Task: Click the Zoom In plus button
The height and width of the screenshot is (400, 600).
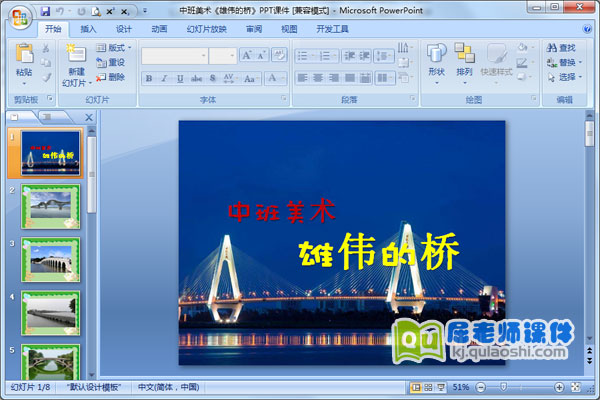Action: point(559,388)
